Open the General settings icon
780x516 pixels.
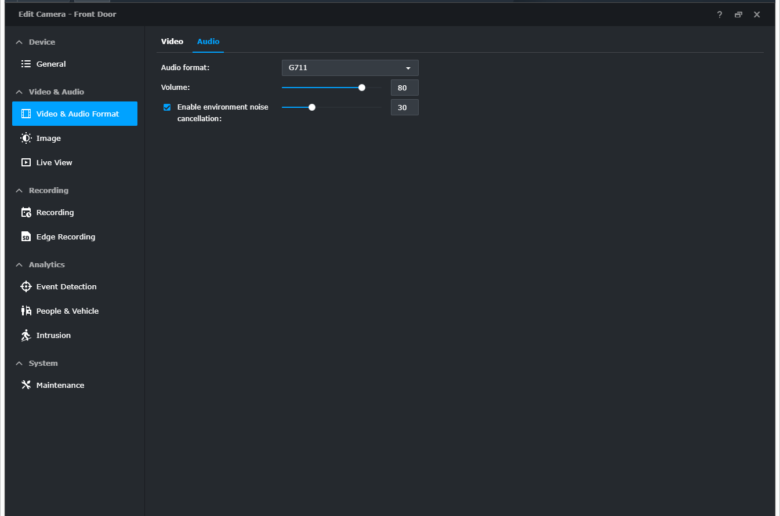(26, 64)
